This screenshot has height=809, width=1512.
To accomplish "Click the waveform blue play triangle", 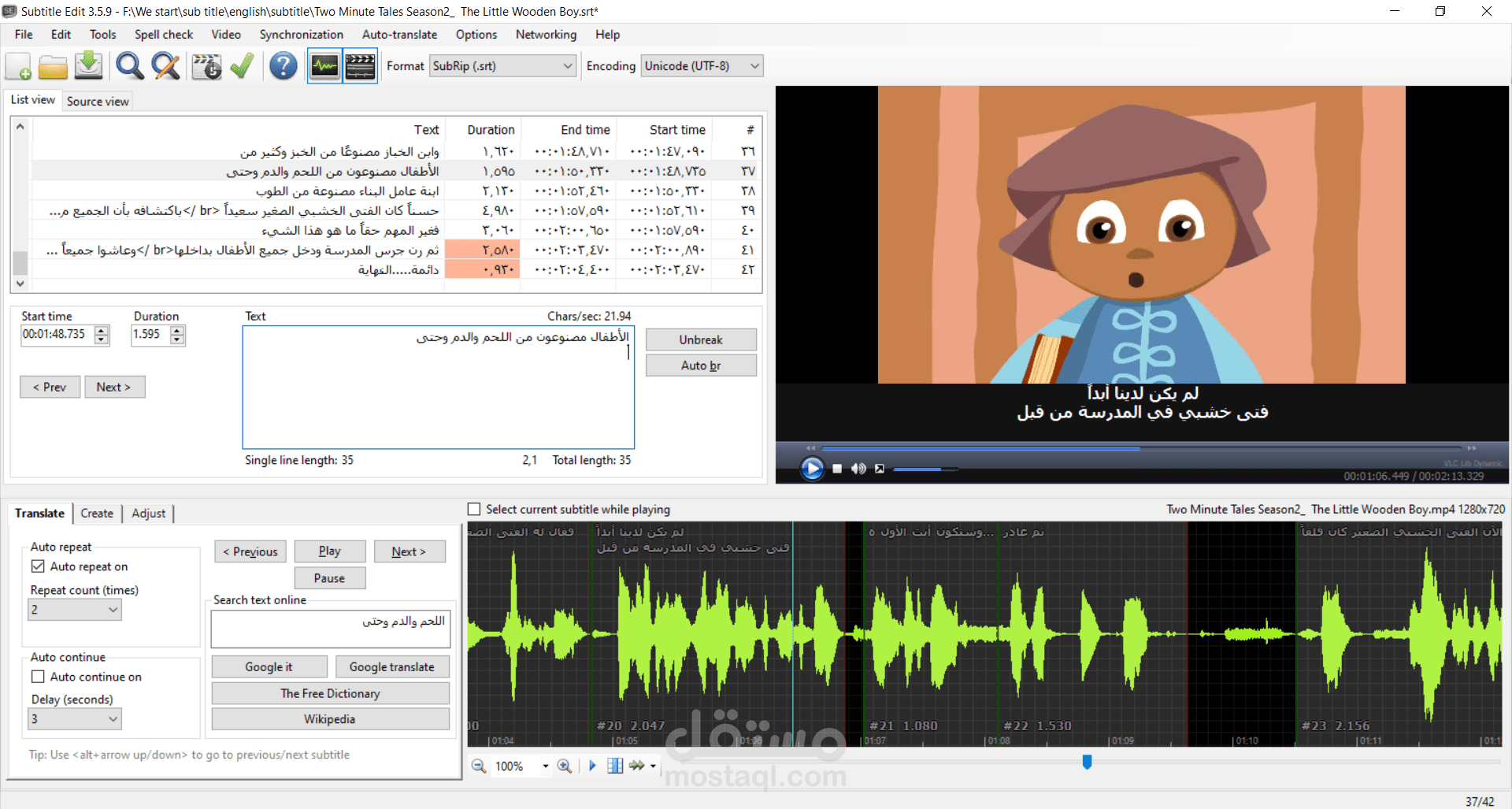I will [x=592, y=766].
